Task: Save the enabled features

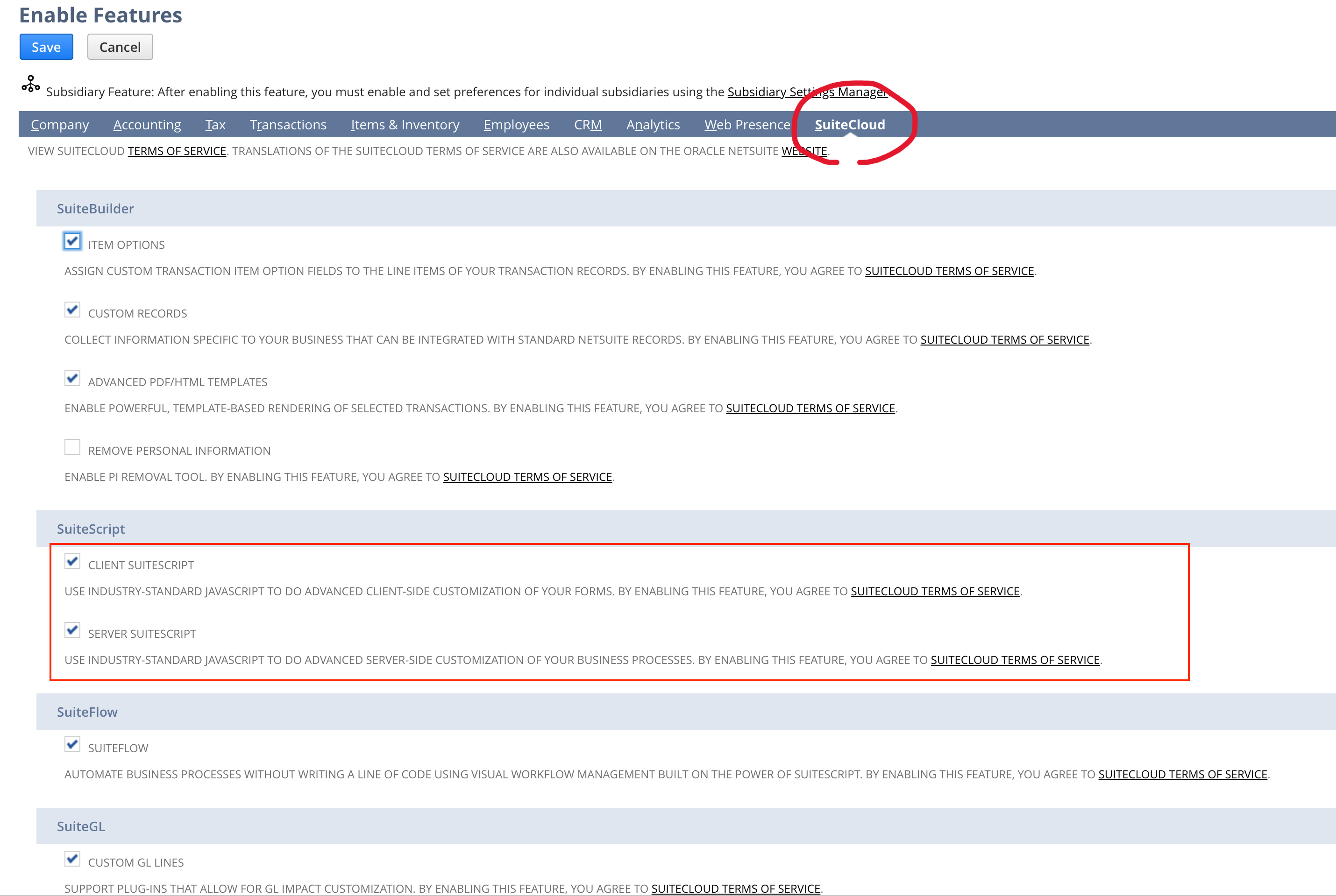Action: (x=46, y=47)
